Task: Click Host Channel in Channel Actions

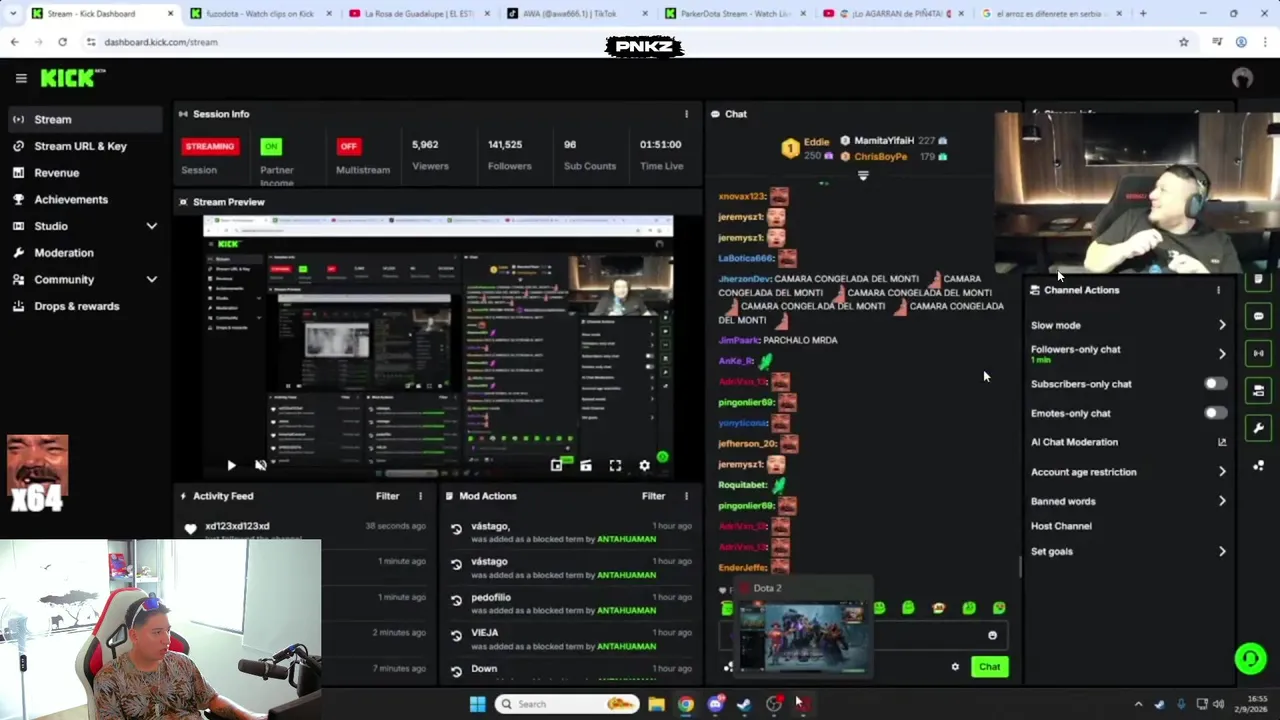Action: tap(1061, 526)
